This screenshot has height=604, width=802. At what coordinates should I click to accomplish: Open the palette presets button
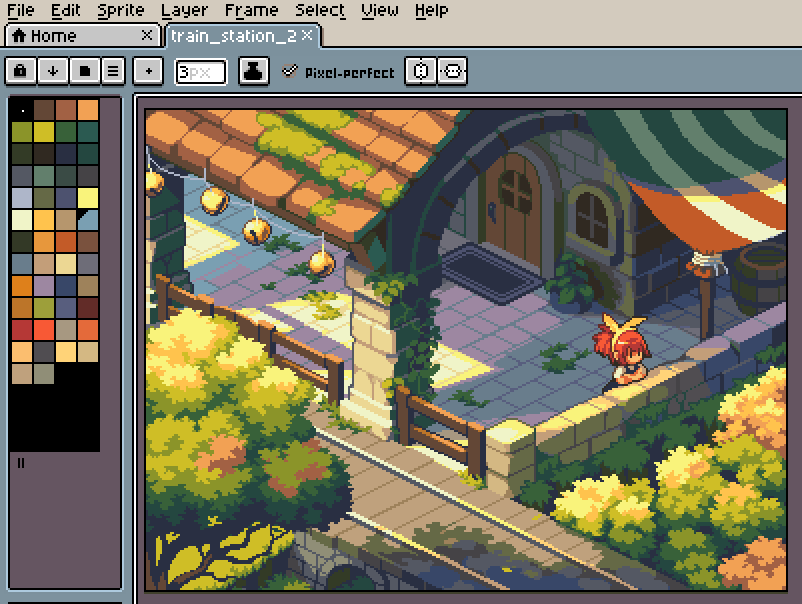point(84,71)
